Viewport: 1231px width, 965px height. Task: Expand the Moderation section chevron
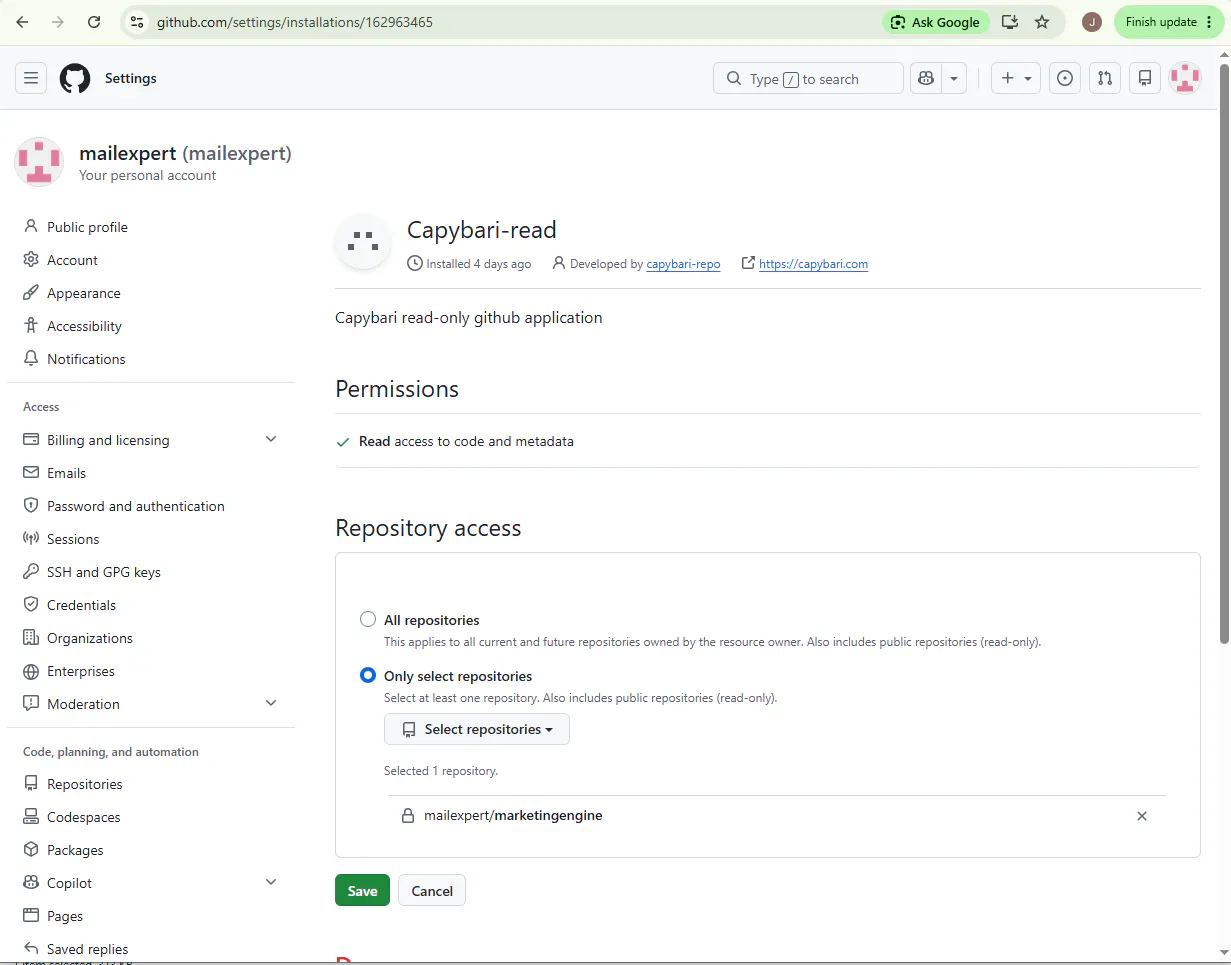[271, 703]
